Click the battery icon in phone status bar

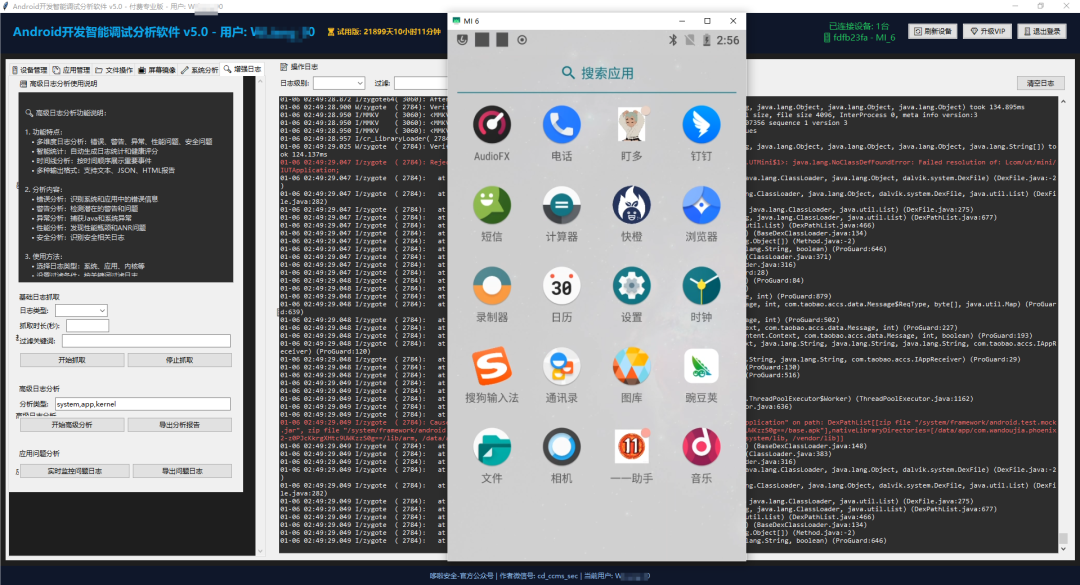706,40
